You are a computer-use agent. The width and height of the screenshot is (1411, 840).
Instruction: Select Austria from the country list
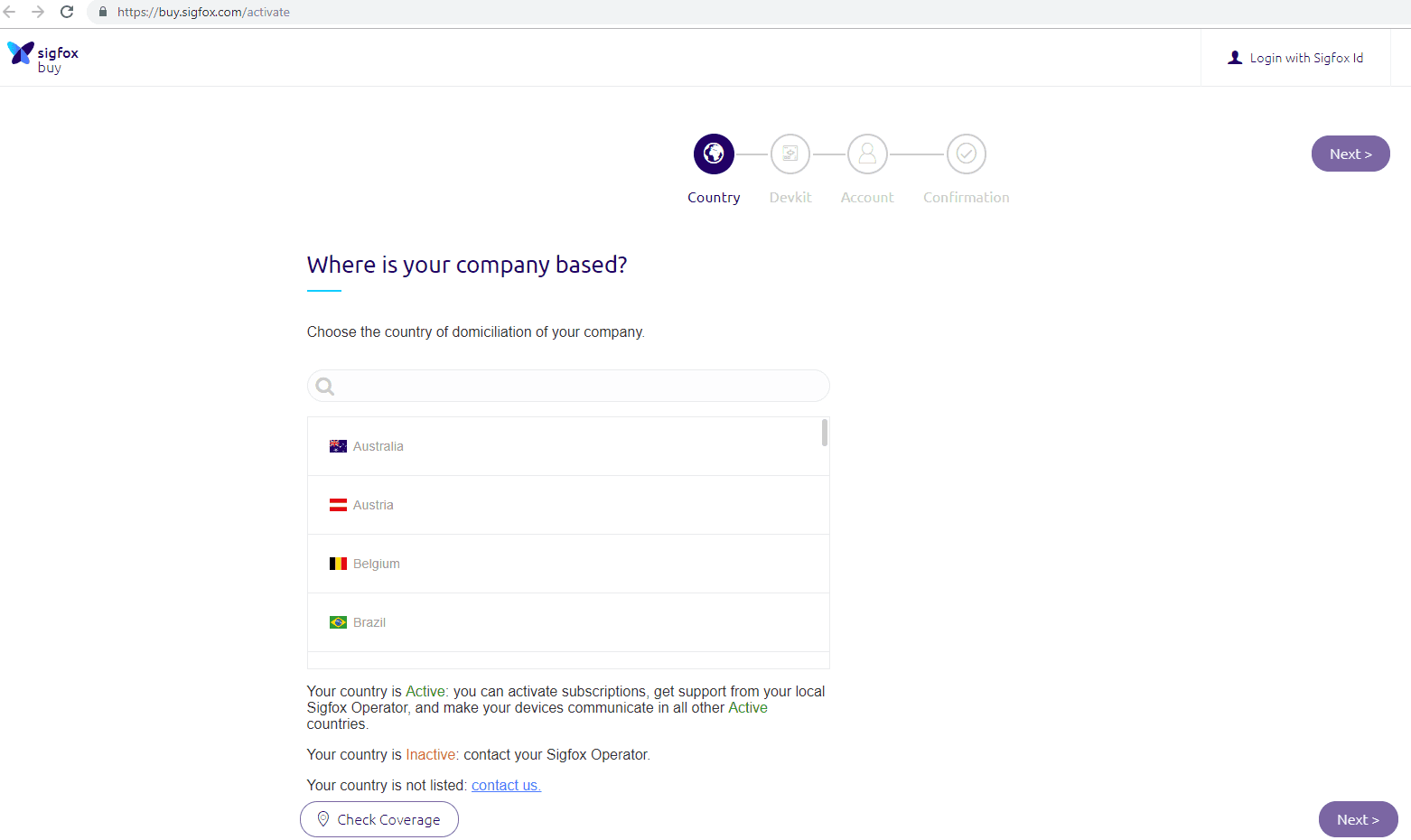pos(373,505)
